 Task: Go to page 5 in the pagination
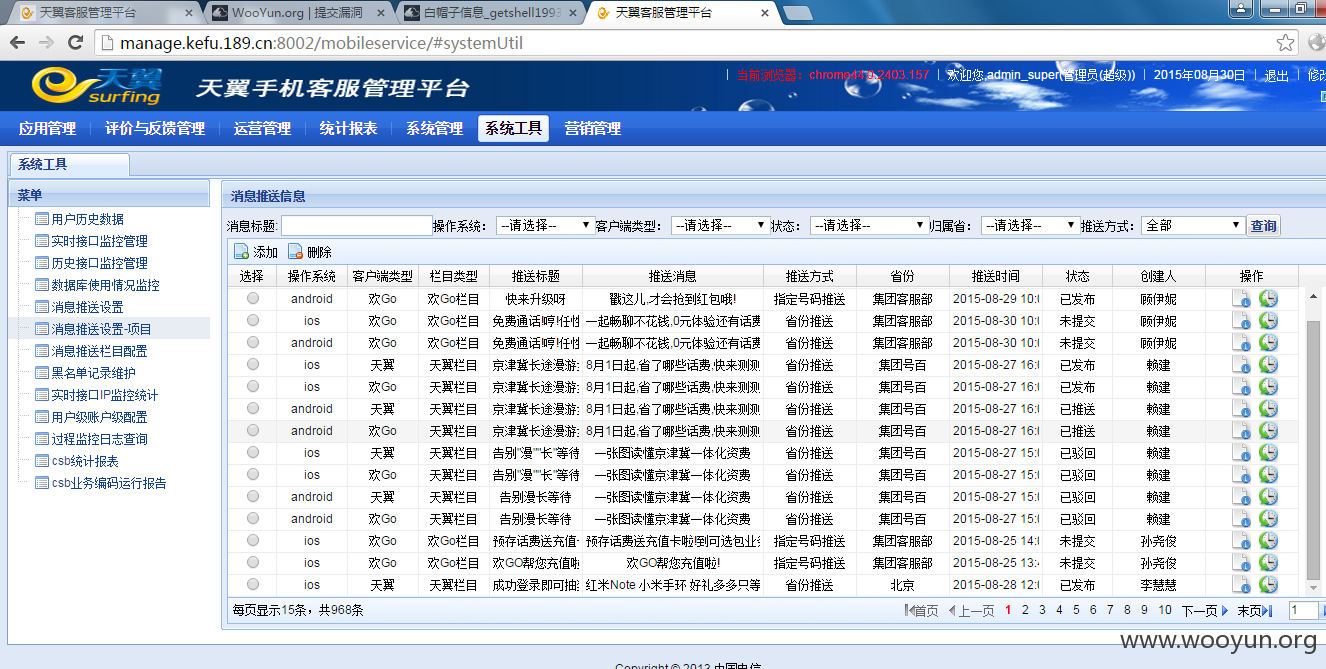[1076, 610]
